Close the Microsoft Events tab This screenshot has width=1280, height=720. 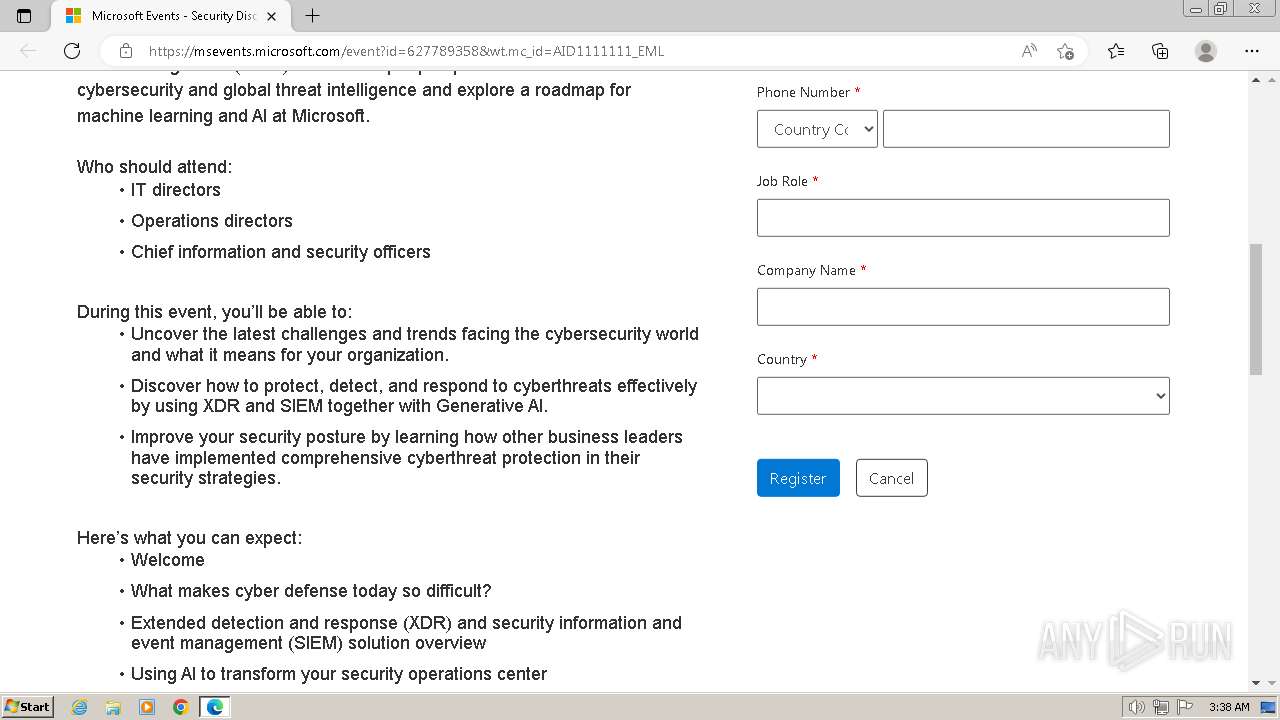tap(271, 16)
